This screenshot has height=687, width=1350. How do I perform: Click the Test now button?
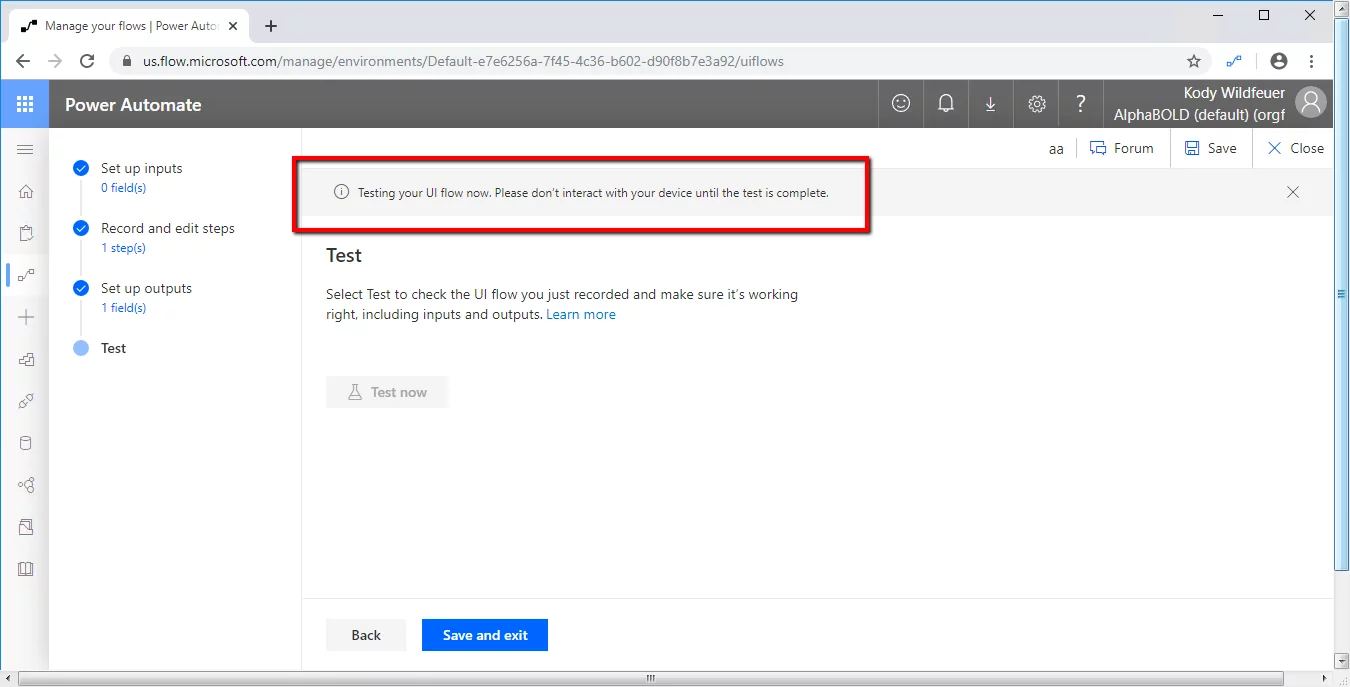(387, 392)
